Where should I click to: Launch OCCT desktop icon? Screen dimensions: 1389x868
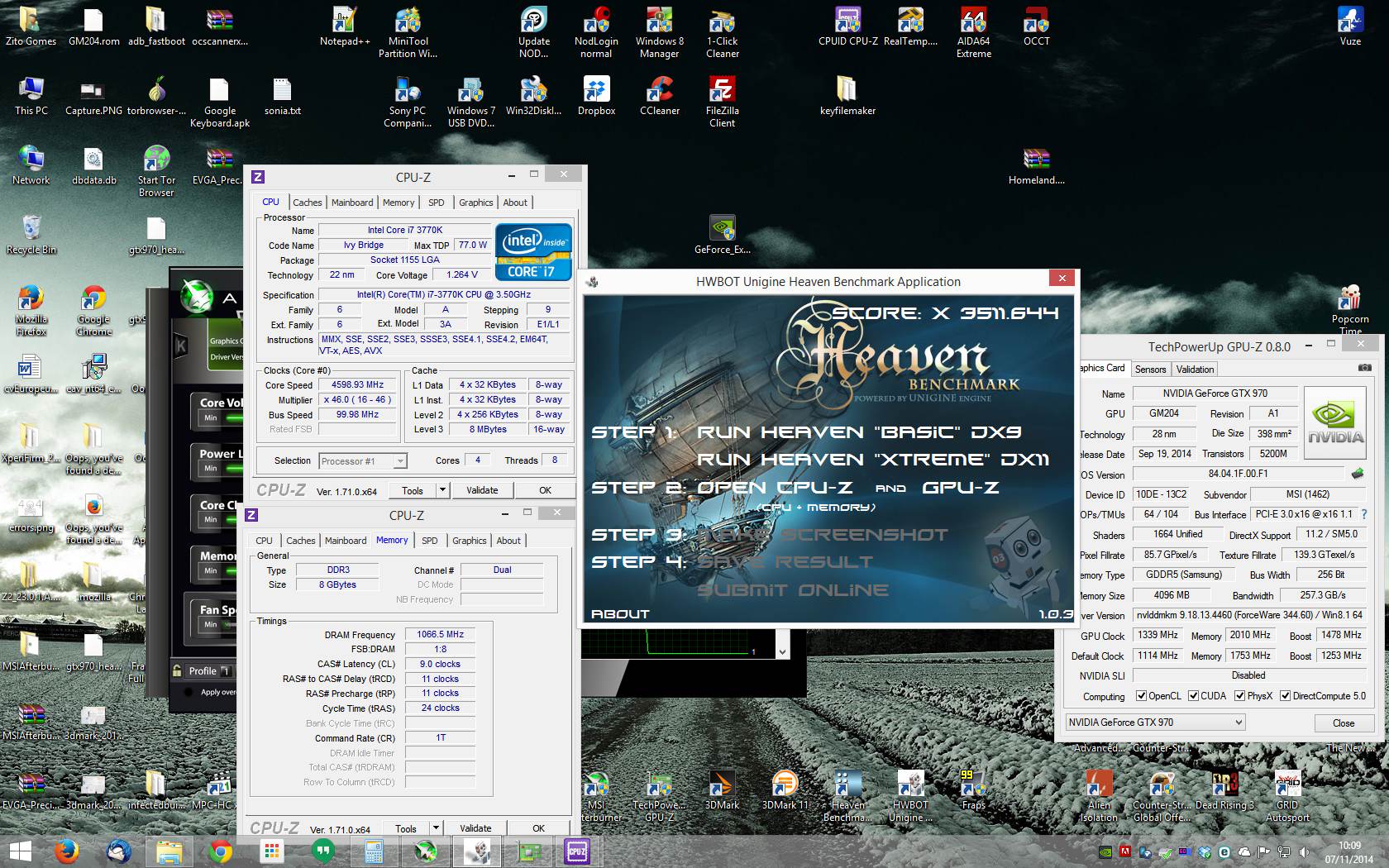coord(1036,25)
